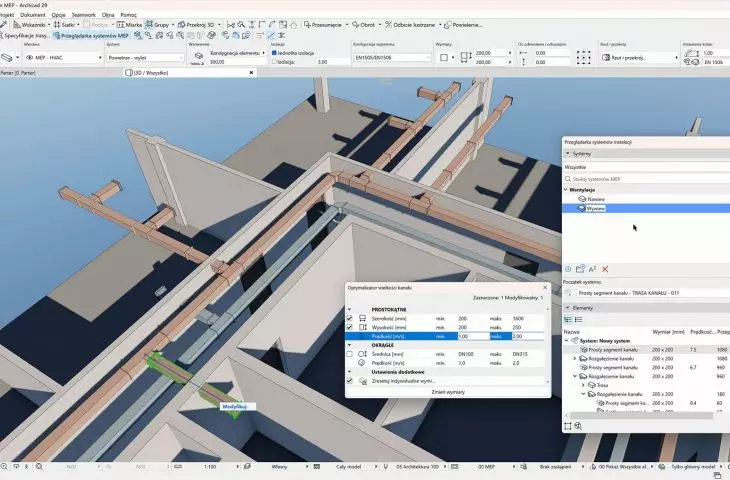This screenshot has width=730, height=480.
Task: Open the EN1505/EN1506 segment configuration dropdown
Action: click(x=392, y=58)
